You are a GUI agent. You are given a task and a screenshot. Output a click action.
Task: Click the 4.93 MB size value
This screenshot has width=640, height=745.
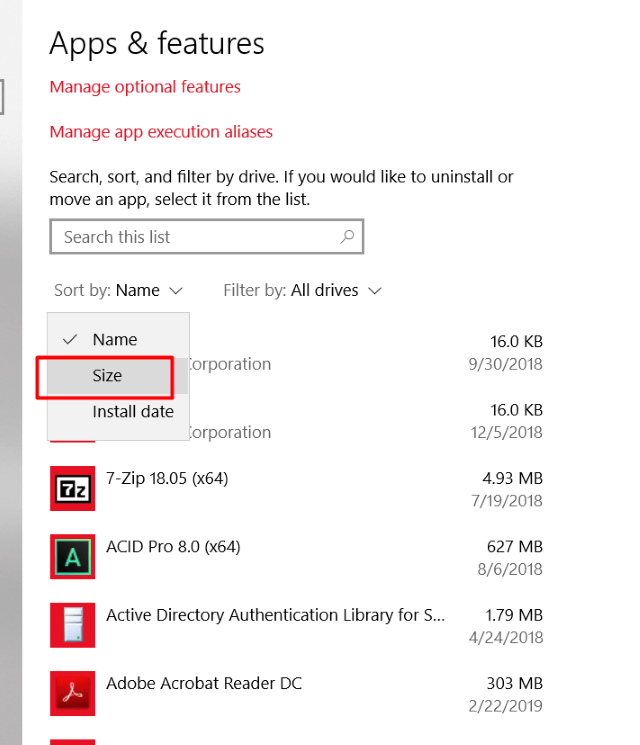[x=513, y=478]
